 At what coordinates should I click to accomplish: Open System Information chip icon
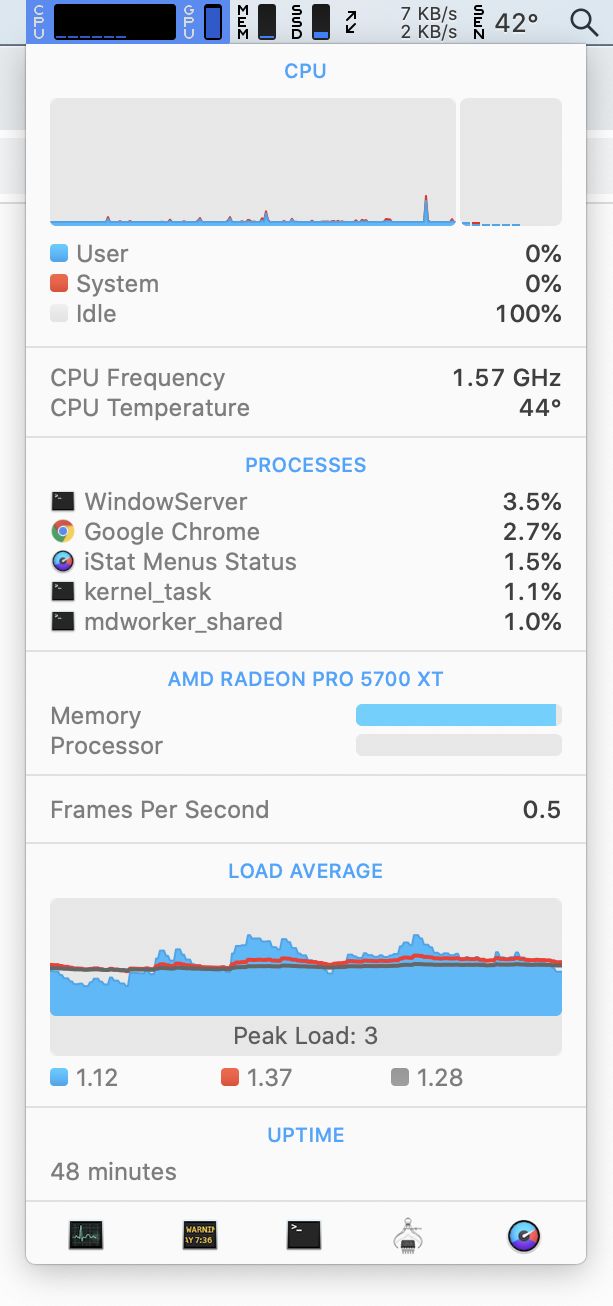407,1236
